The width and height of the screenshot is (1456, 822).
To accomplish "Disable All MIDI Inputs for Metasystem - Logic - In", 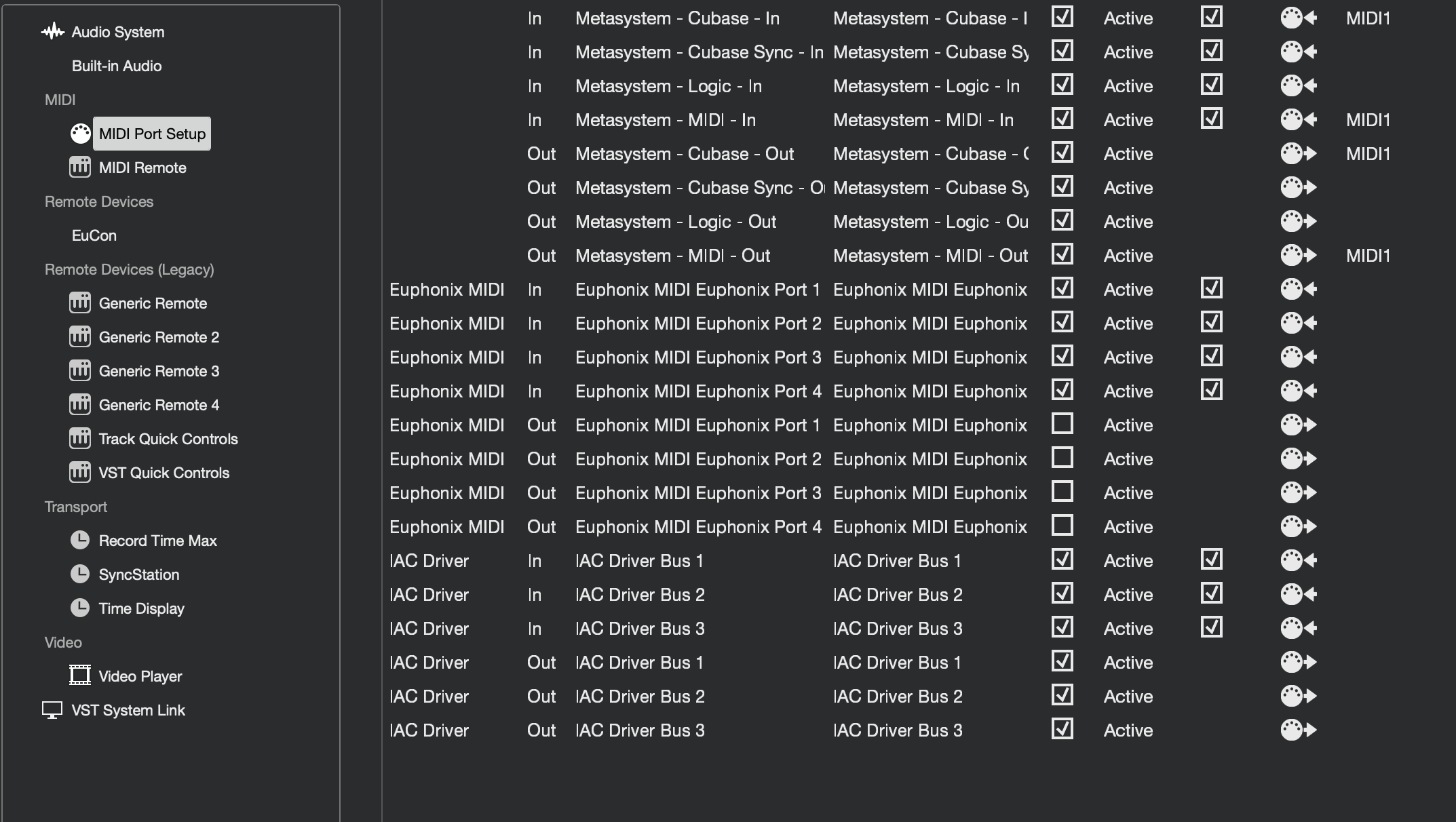I will [1211, 85].
